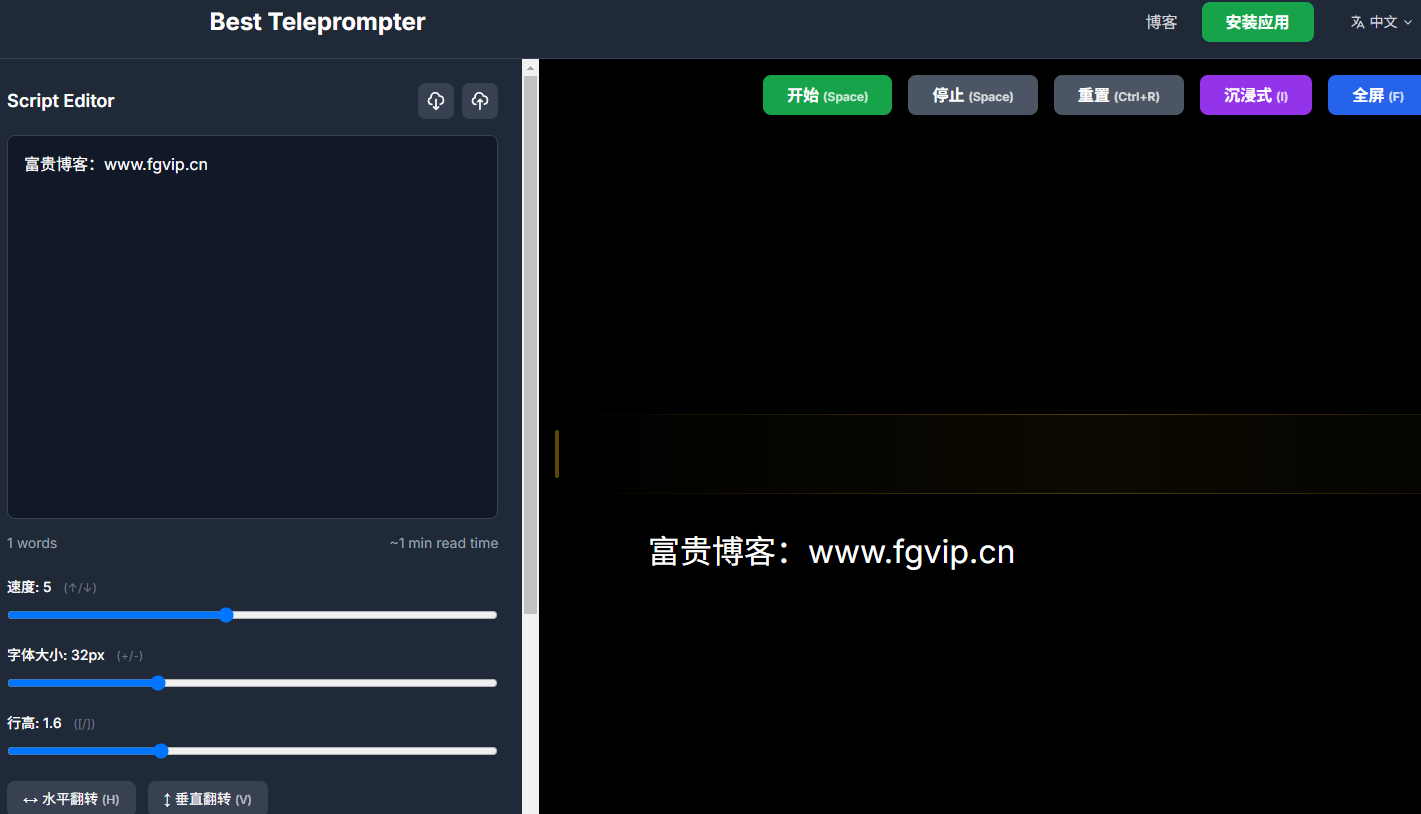Click the translate icon beside 中文
Image resolution: width=1421 pixels, height=814 pixels.
(1357, 22)
